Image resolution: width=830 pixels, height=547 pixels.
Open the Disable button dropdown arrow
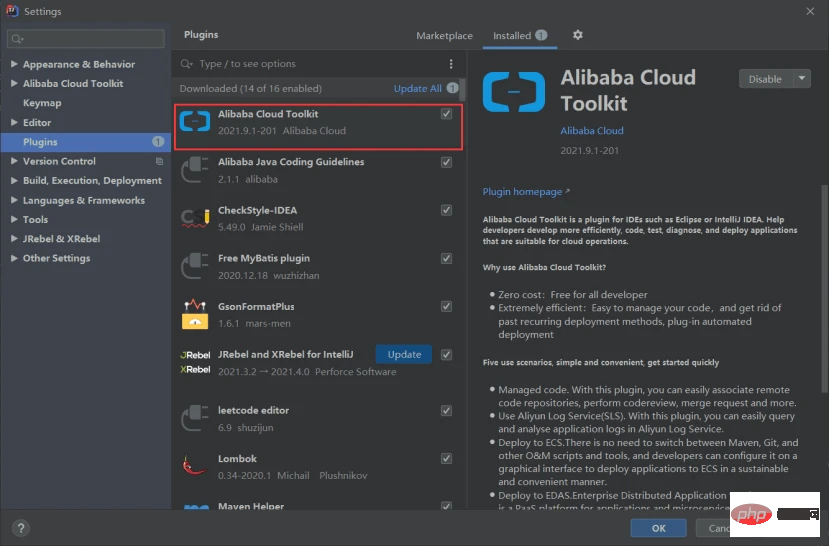click(x=802, y=79)
